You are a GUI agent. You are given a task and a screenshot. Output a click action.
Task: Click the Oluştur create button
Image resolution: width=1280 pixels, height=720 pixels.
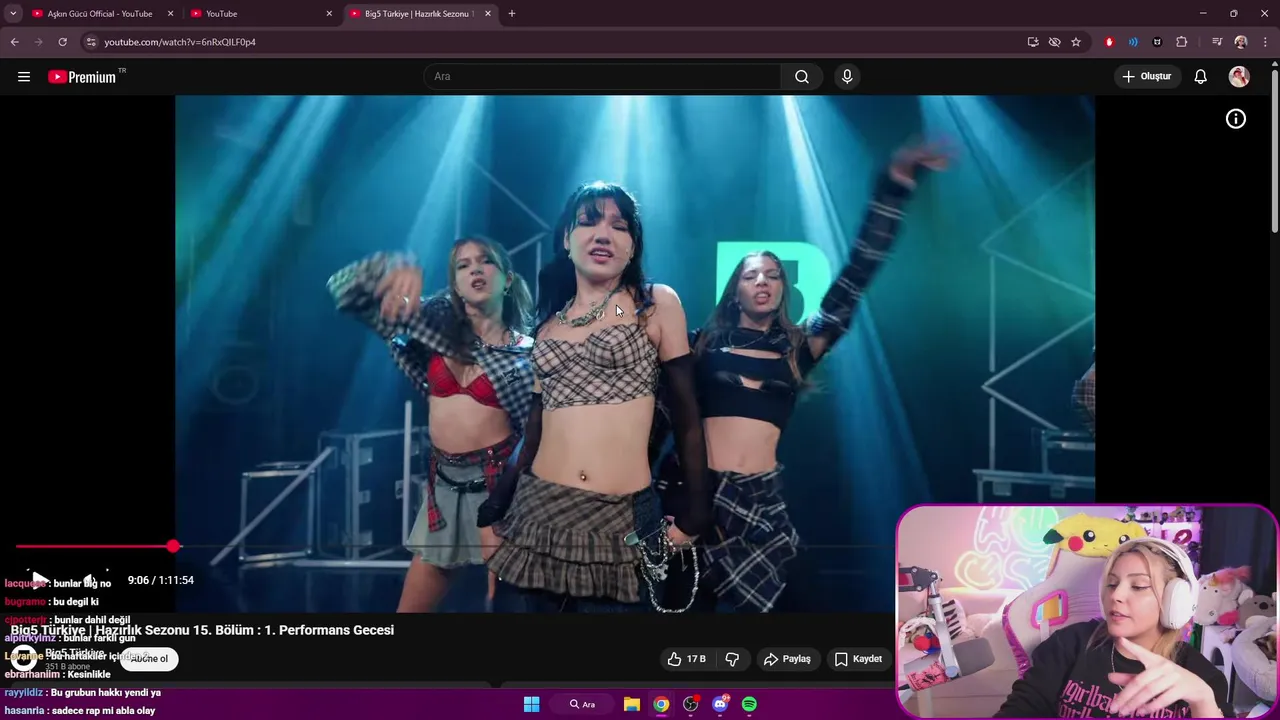click(x=1146, y=76)
